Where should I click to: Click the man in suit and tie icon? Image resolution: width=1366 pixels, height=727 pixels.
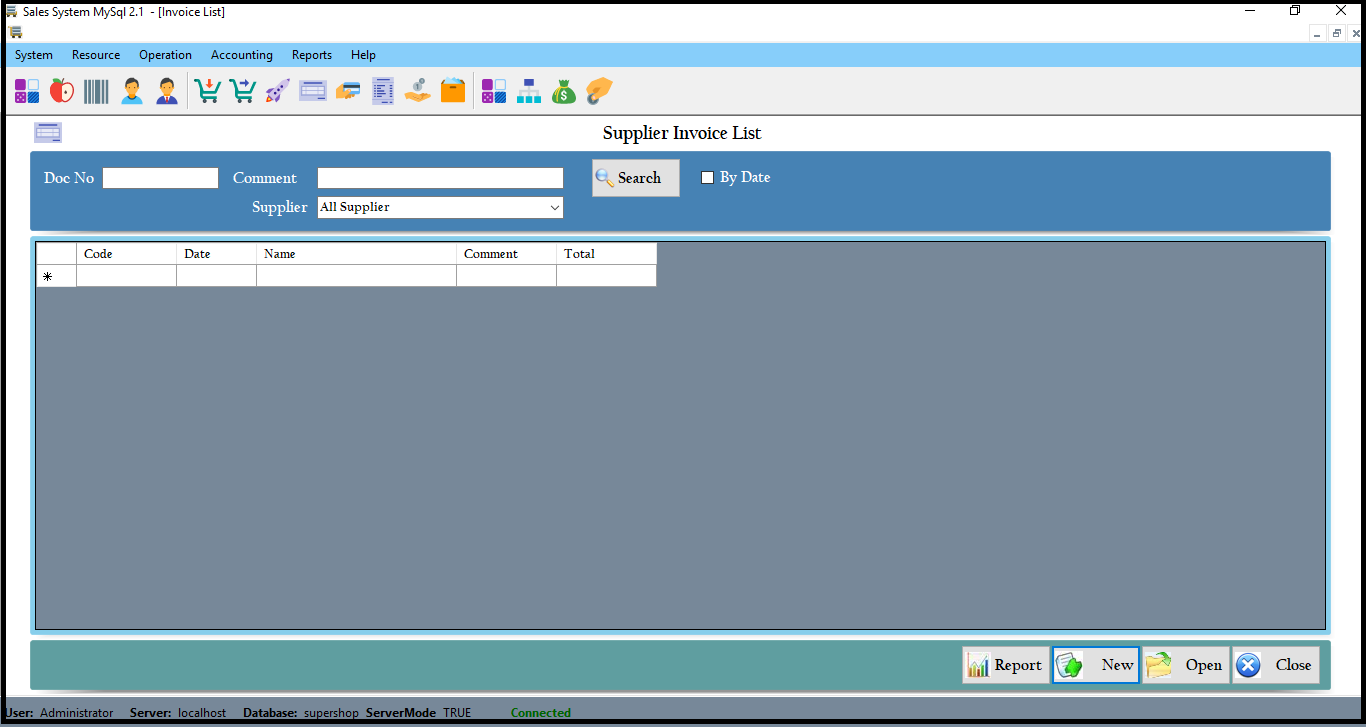[167, 91]
